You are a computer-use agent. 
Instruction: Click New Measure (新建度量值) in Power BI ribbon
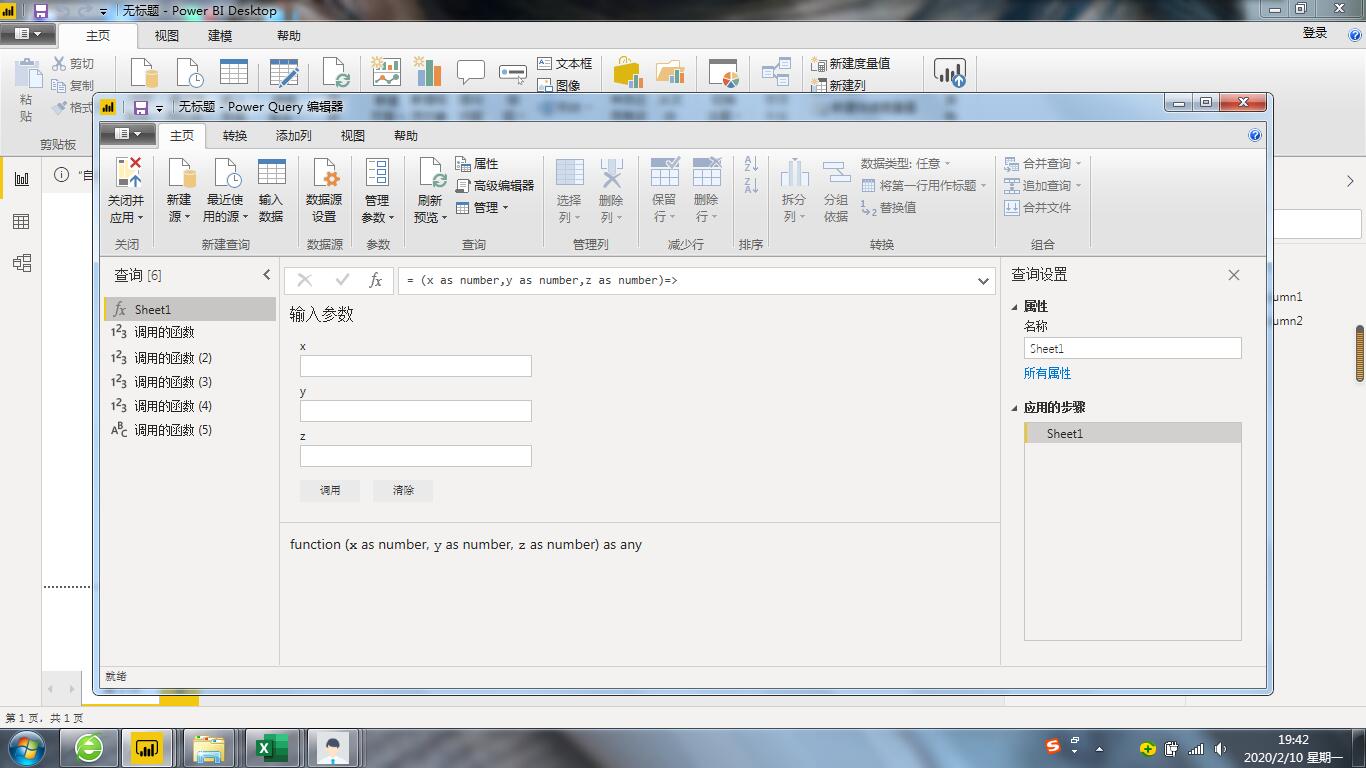pos(850,64)
